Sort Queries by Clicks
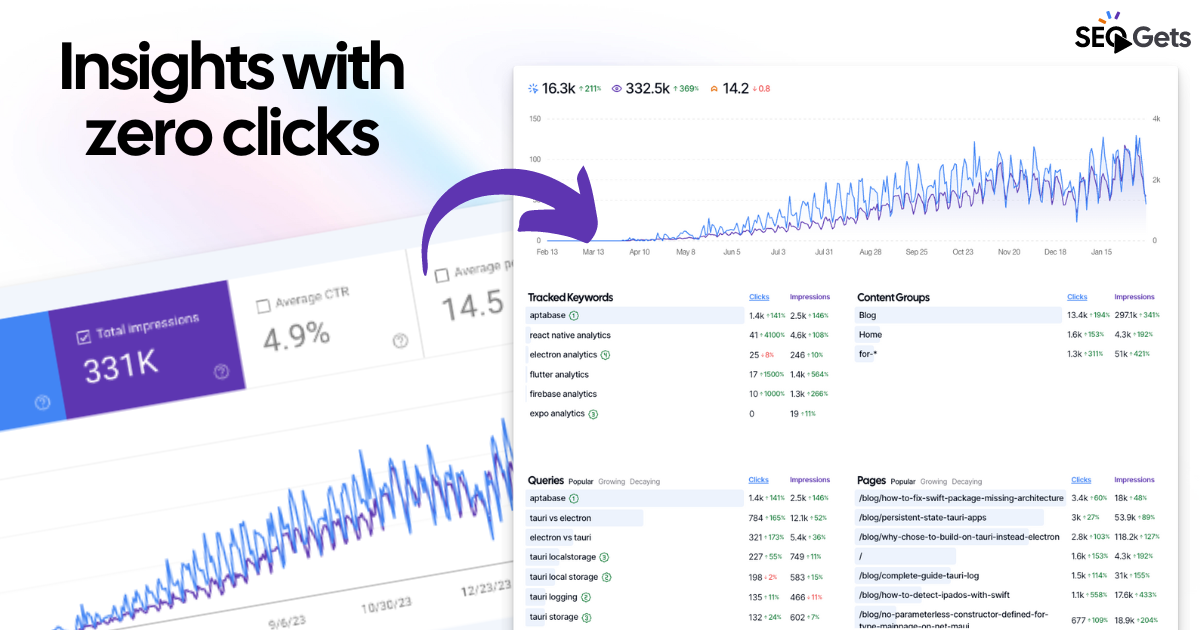This screenshot has height=630, width=1200. 759,480
